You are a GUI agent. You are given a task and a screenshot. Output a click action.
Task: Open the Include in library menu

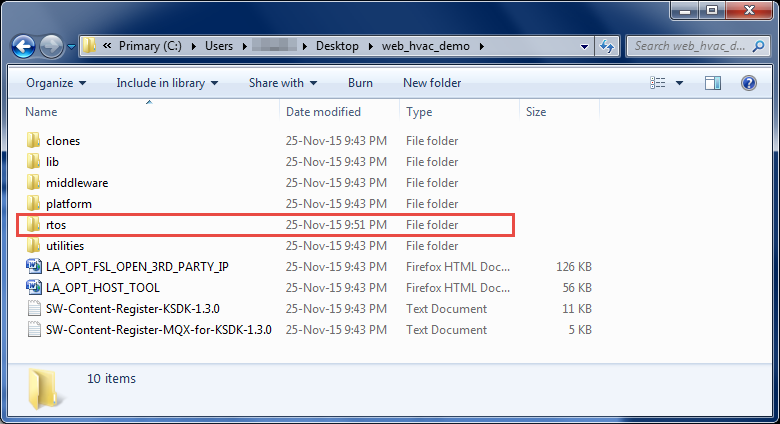point(167,83)
